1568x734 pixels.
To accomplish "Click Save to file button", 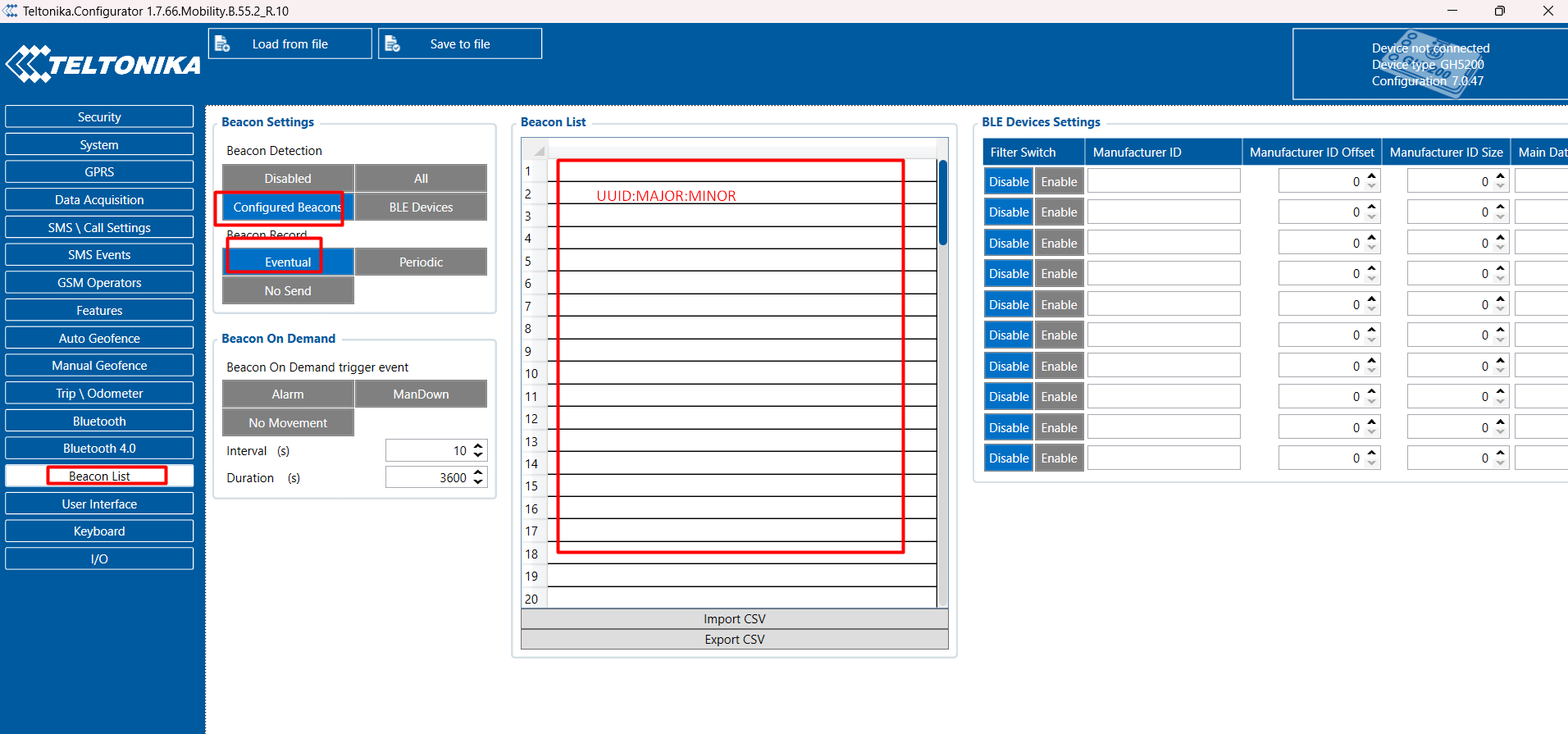I will 460,43.
